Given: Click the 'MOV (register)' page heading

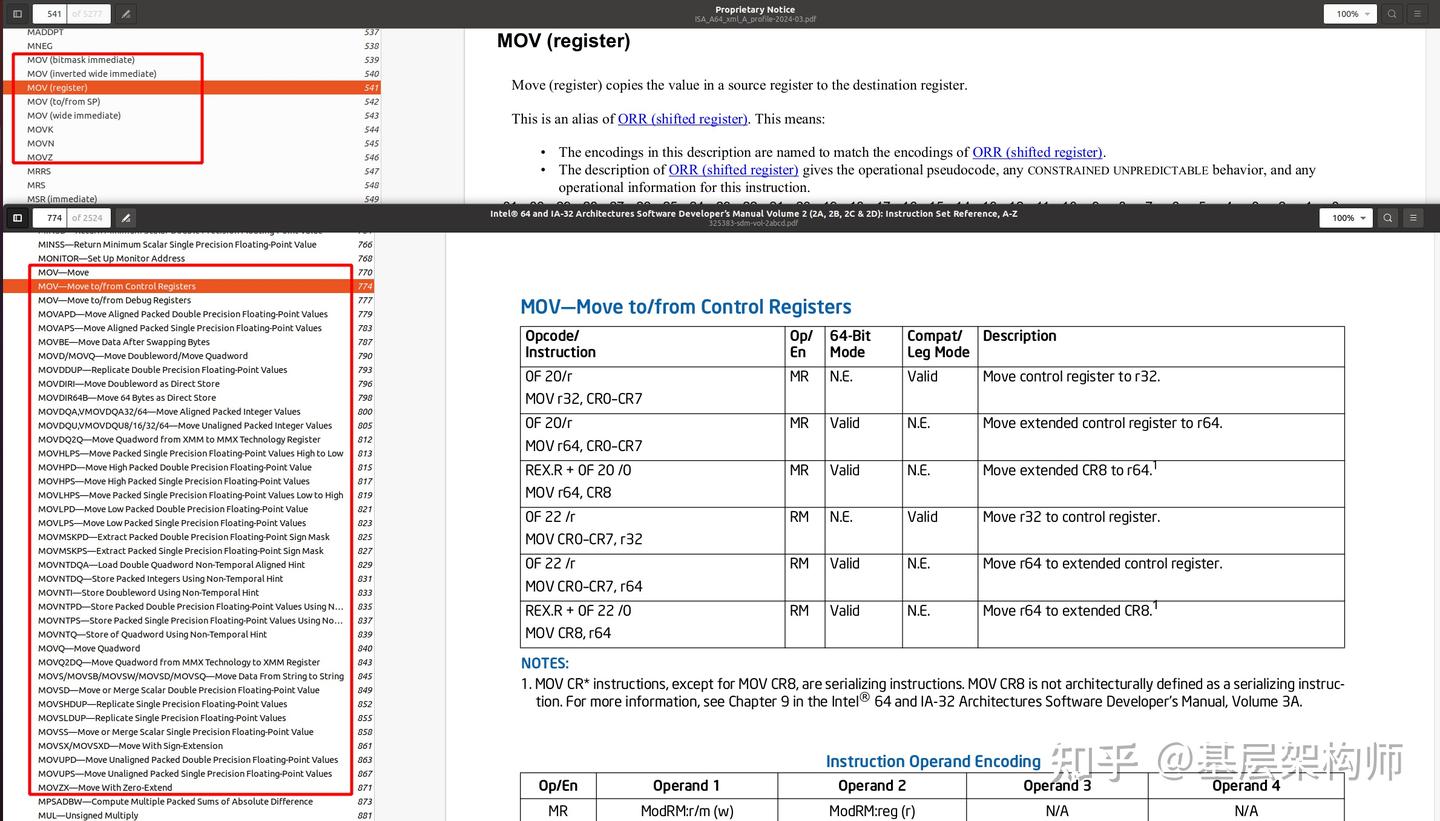Looking at the screenshot, I should 564,41.
